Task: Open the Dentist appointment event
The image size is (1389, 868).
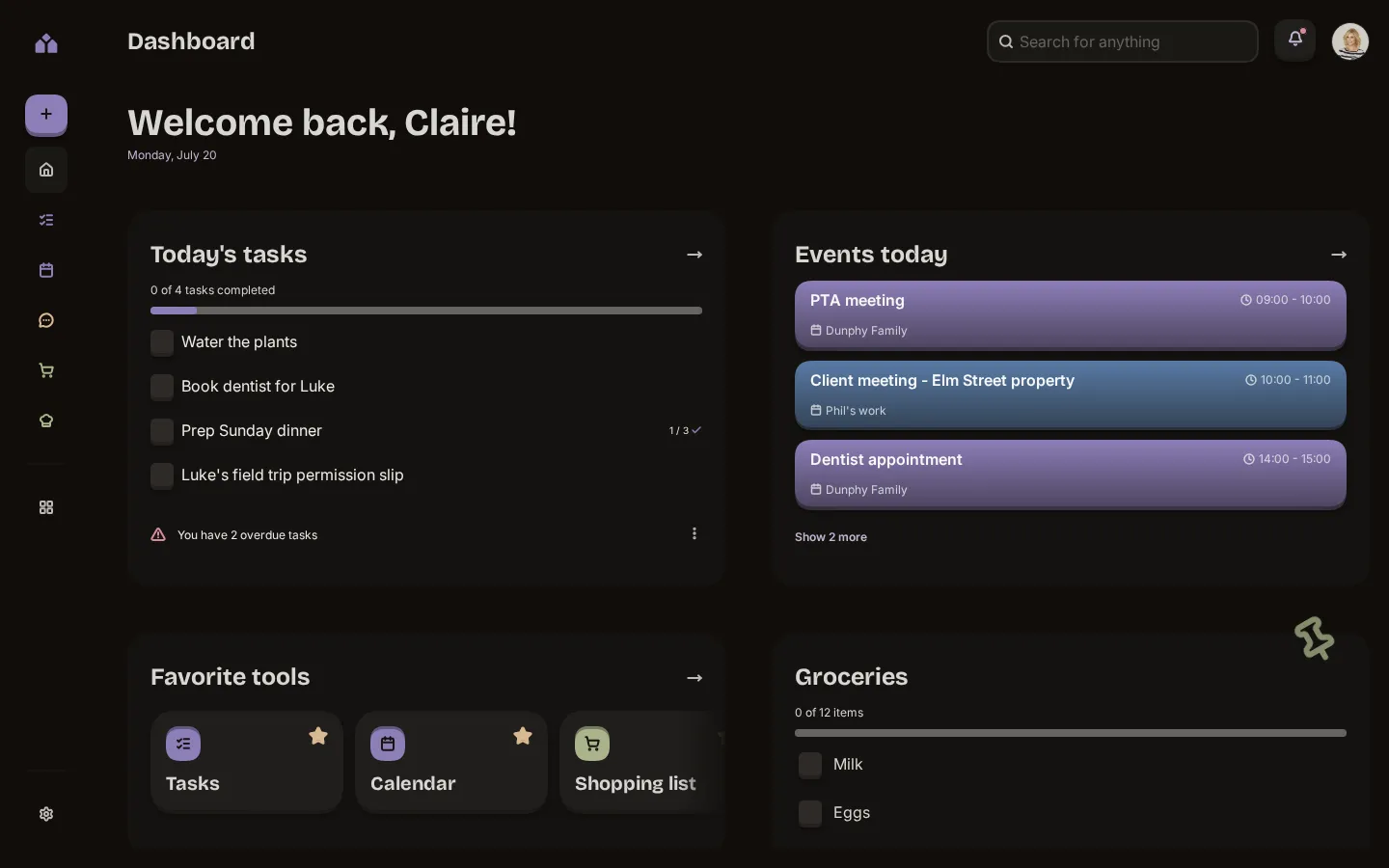Action: 1071,474
